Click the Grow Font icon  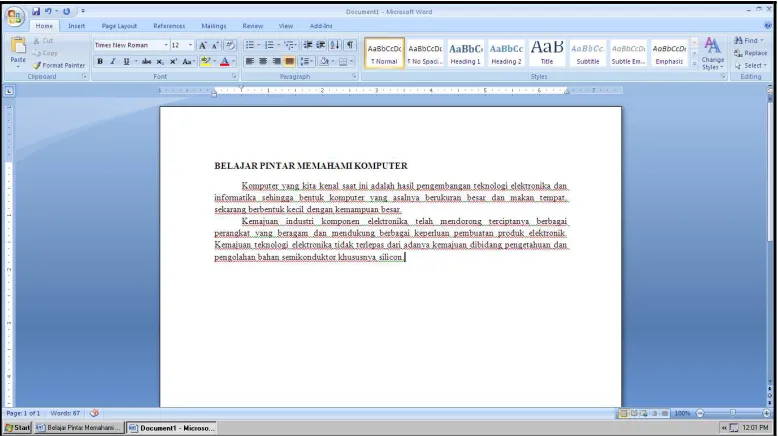[202, 46]
